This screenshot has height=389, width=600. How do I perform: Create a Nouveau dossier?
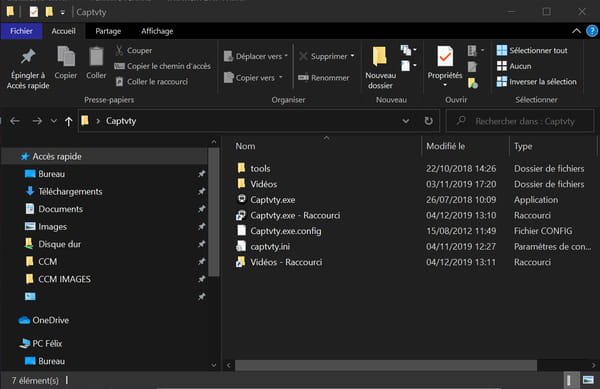tap(380, 68)
